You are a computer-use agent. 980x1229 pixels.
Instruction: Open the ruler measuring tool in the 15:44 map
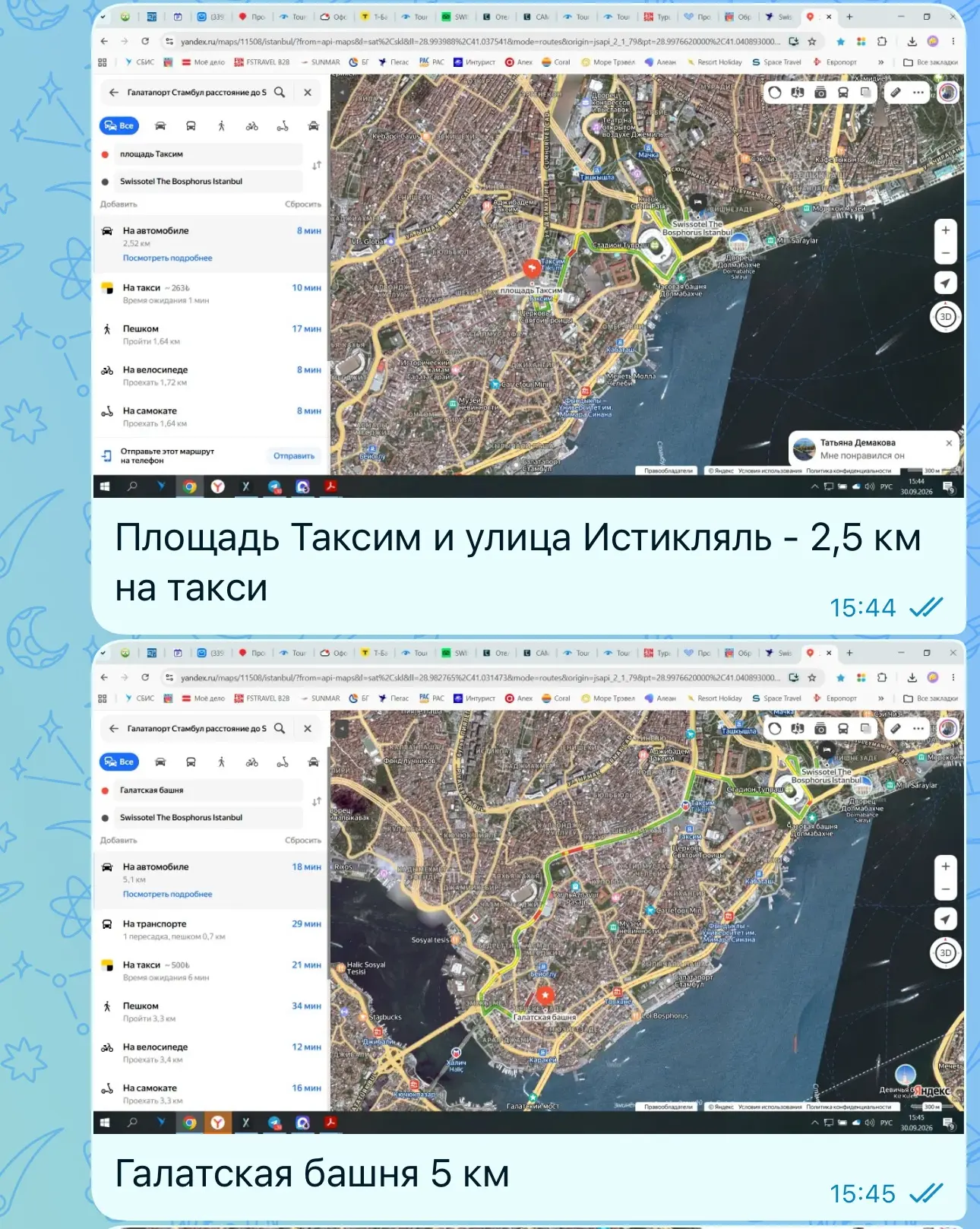pos(896,93)
